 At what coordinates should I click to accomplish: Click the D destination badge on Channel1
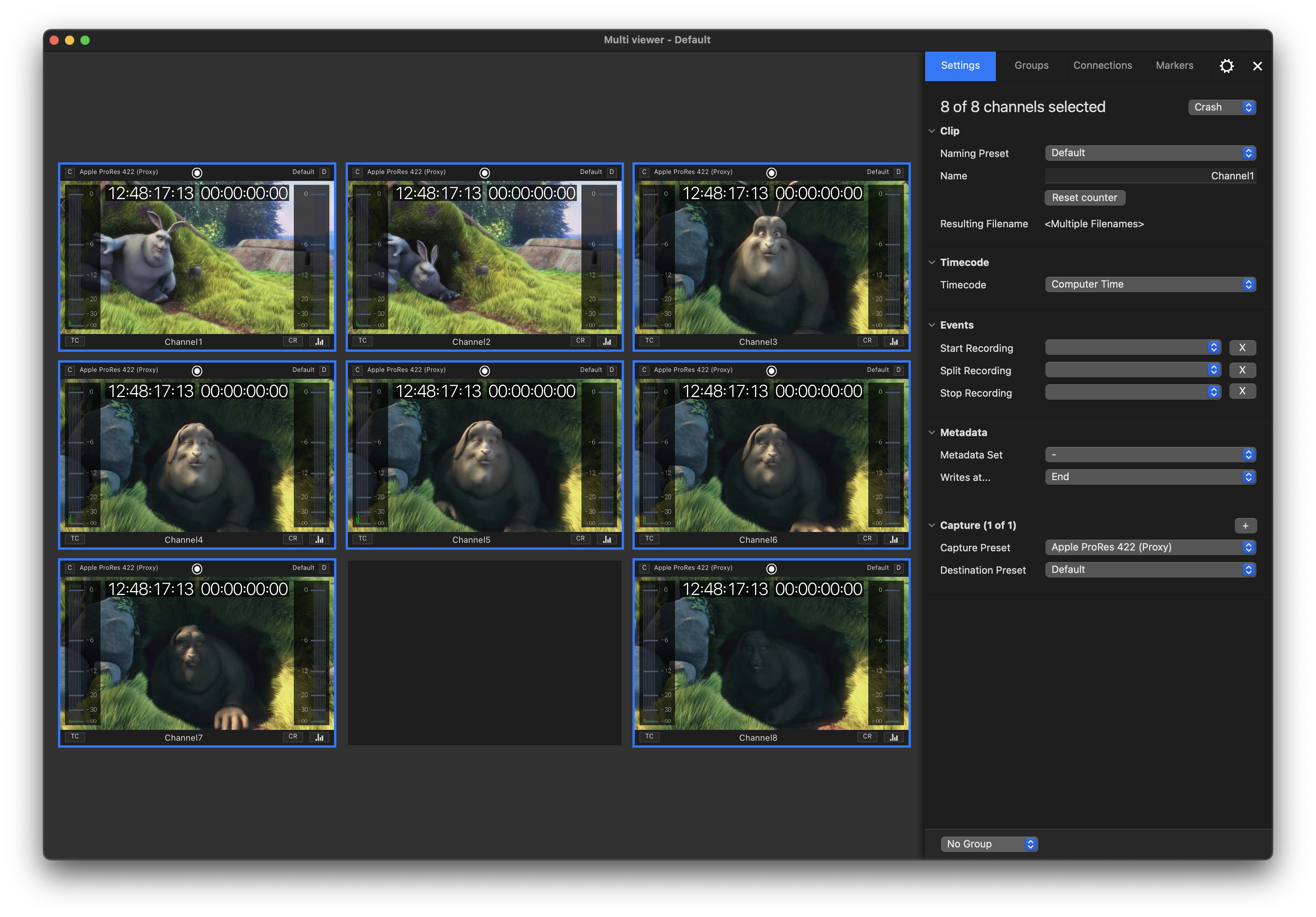(324, 172)
